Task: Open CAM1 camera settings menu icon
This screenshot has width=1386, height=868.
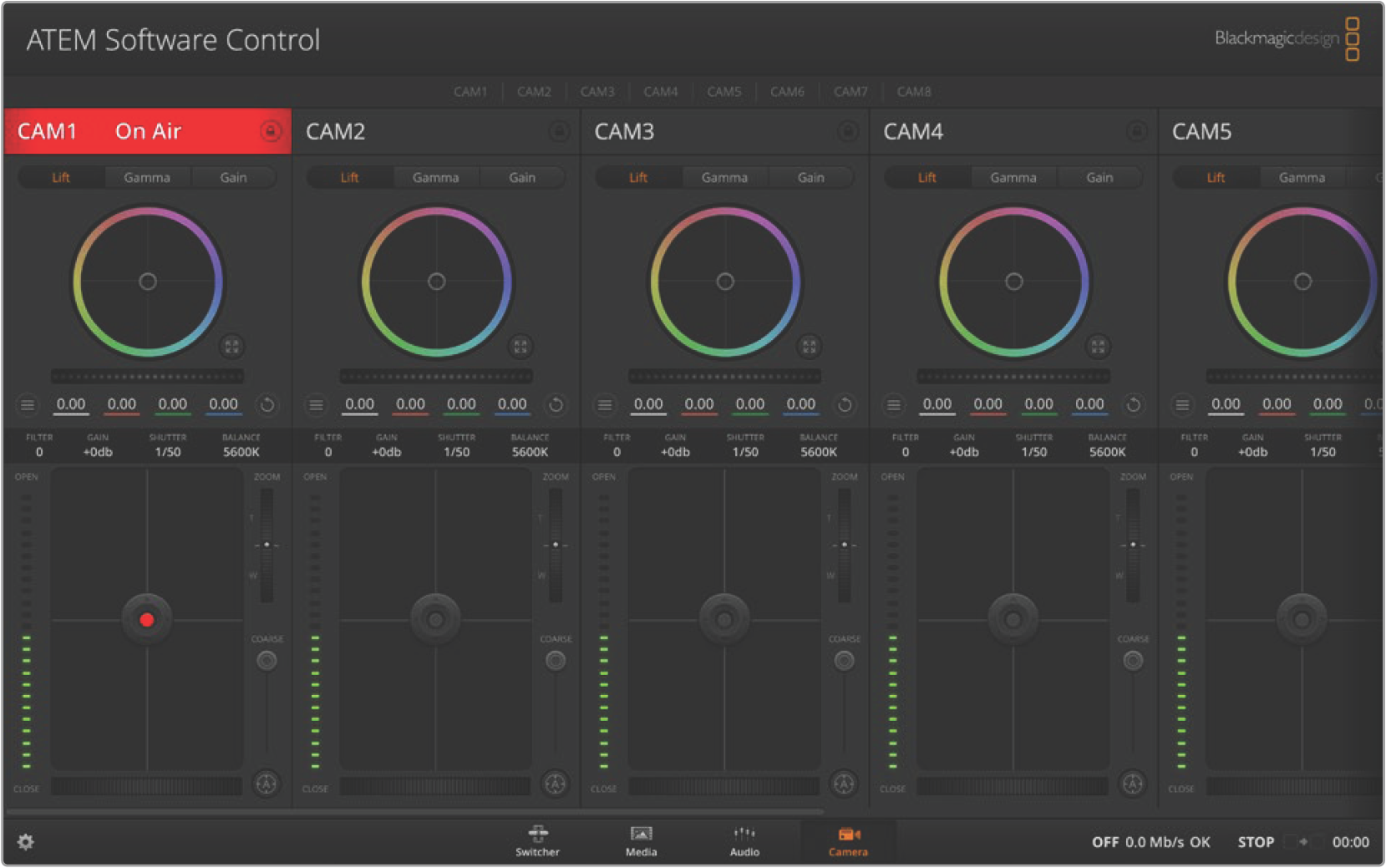Action: [28, 405]
